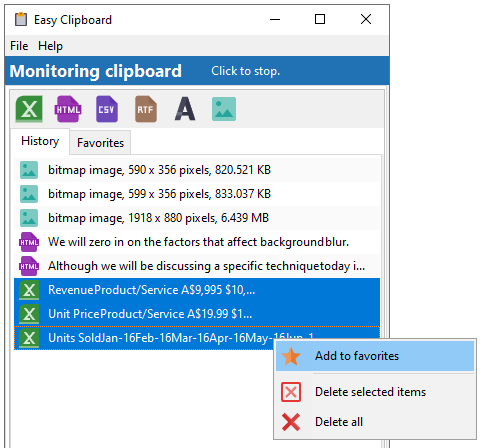Screen dimensions: 490x448
Task: Select the RTF format toolbar icon
Action: [x=146, y=109]
